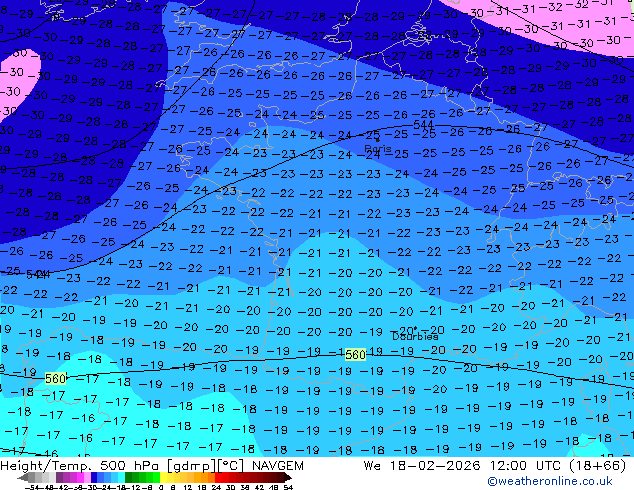Click the highlighted 560 contour label near Dourbies
Screen dimensions: 634x490
point(355,355)
